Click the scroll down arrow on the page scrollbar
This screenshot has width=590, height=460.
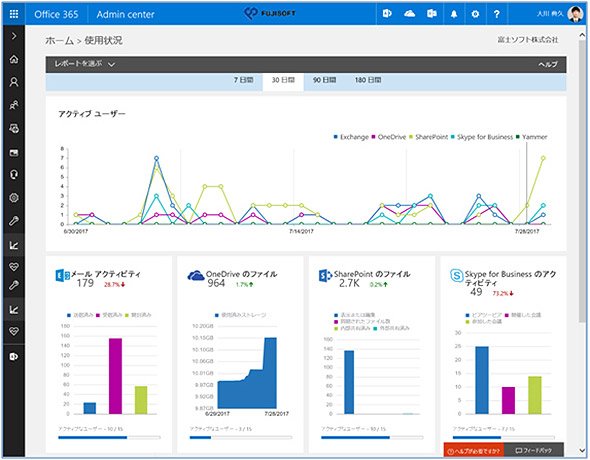click(582, 451)
